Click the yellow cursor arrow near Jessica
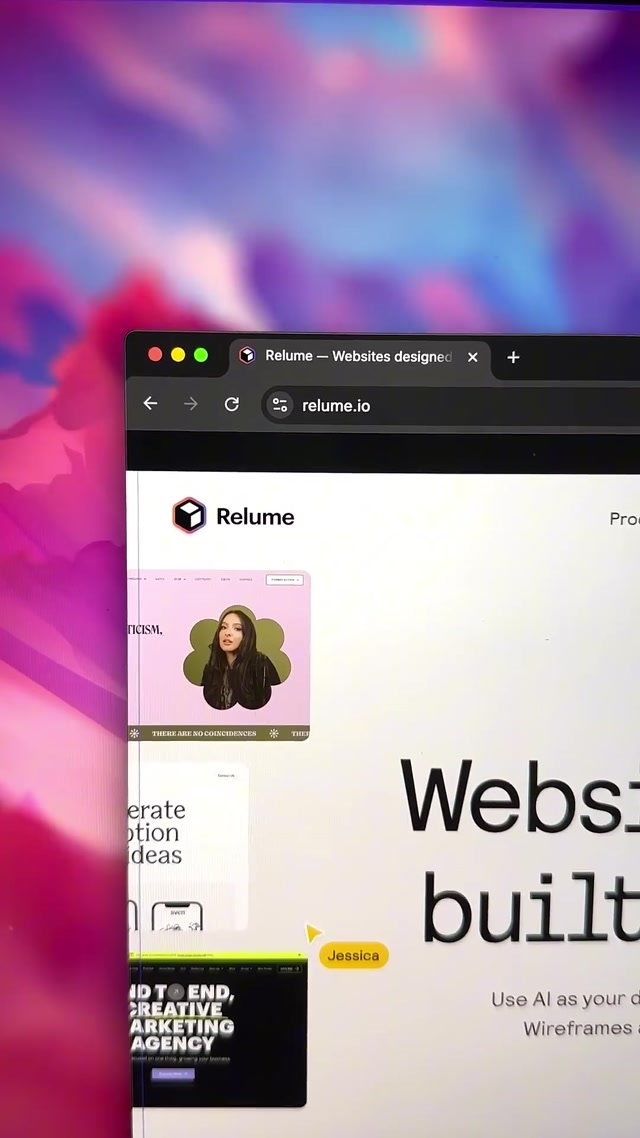The image size is (640, 1138). [313, 932]
